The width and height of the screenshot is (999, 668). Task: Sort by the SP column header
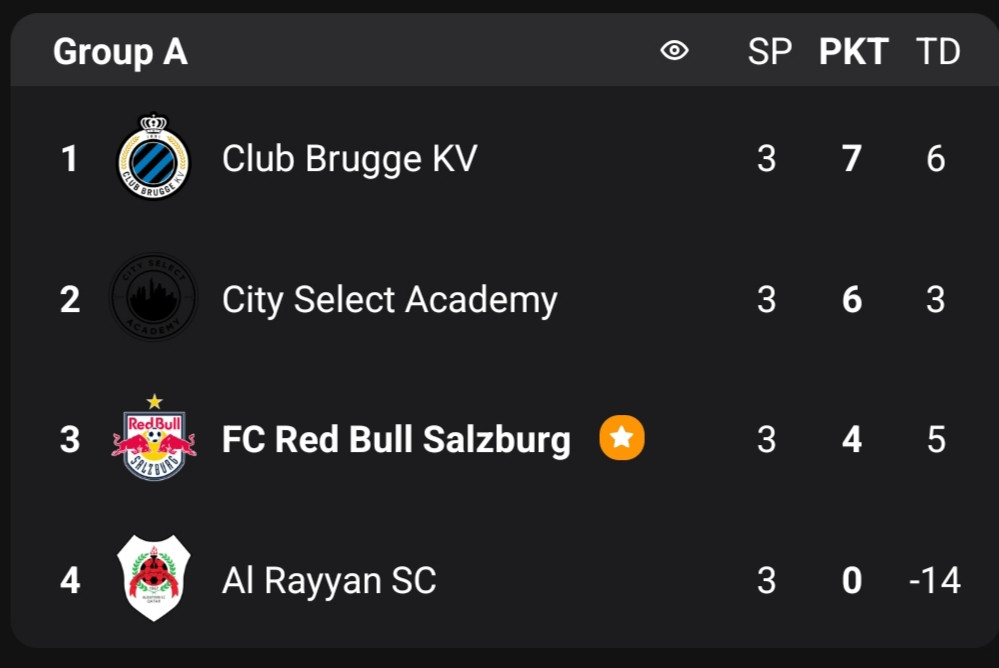pyautogui.click(x=769, y=52)
